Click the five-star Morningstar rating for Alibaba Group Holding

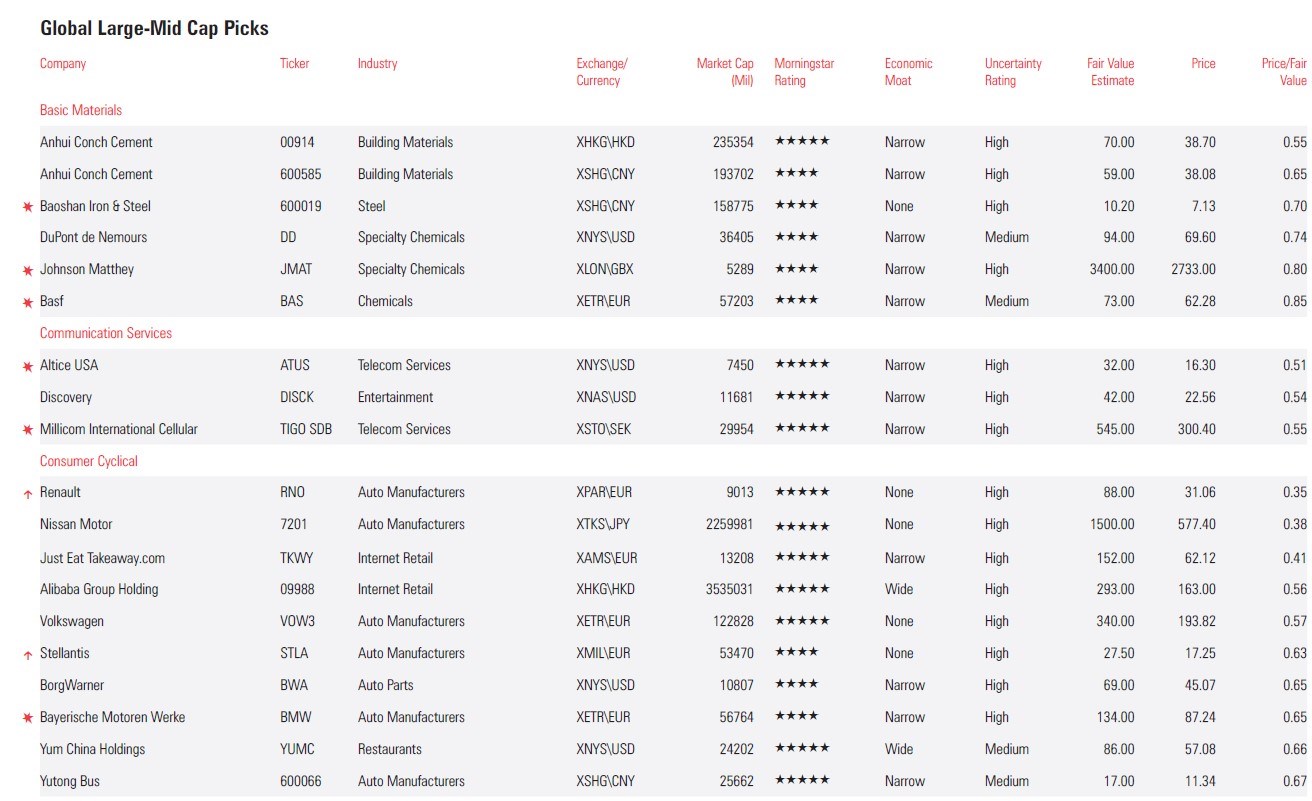pyautogui.click(x=802, y=589)
